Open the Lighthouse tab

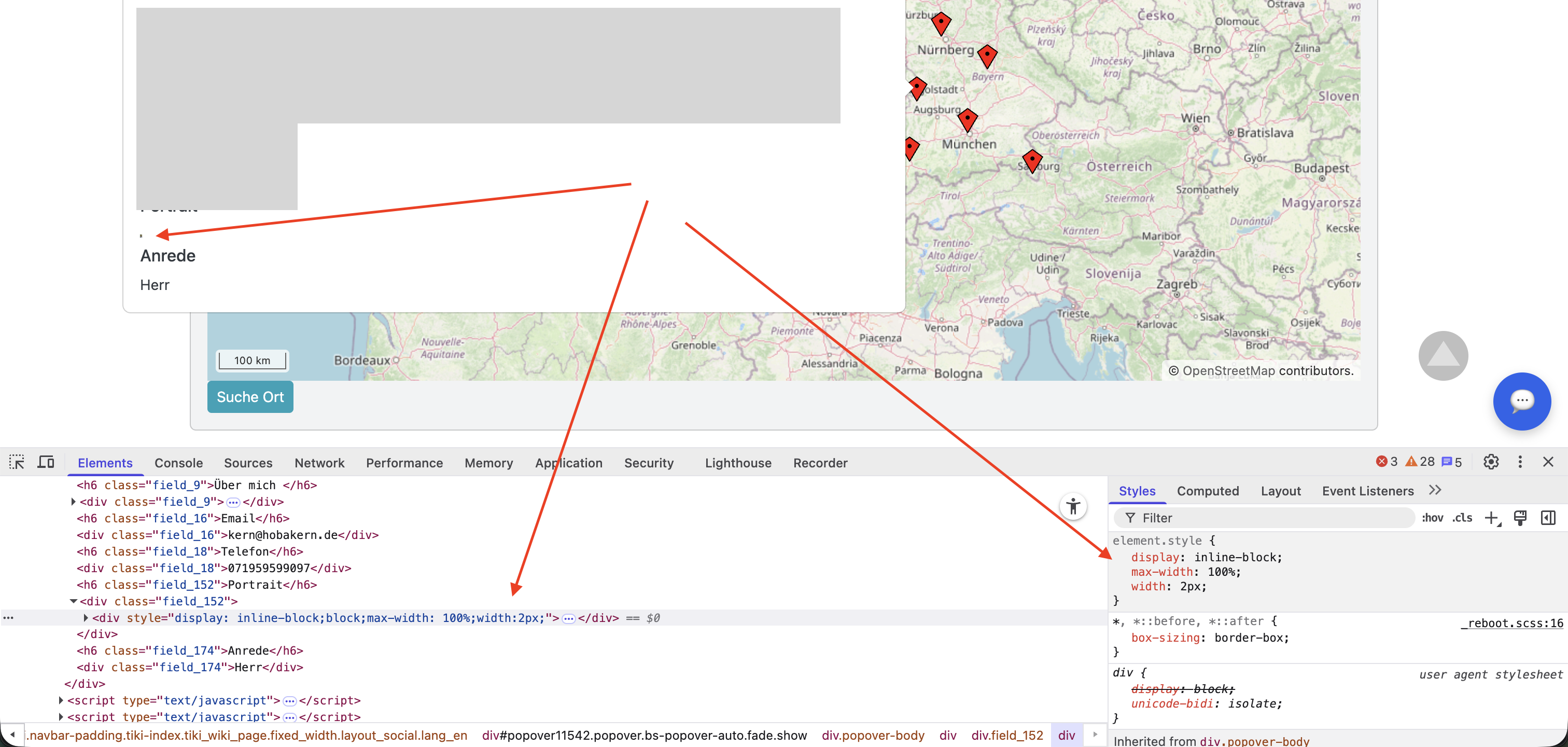(738, 463)
